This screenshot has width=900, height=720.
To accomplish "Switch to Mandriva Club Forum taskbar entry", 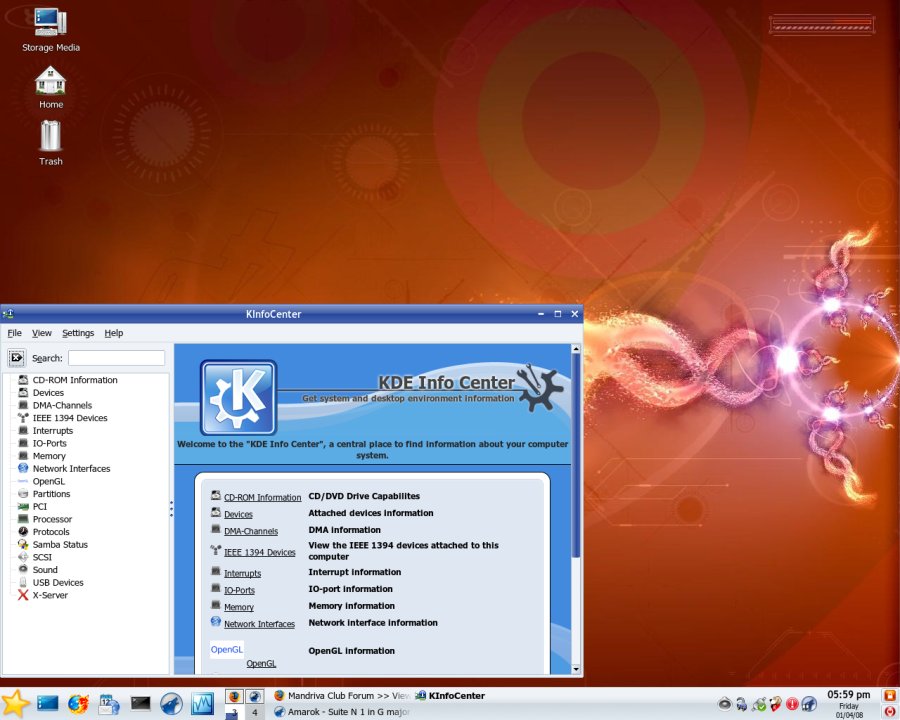I will tap(342, 696).
